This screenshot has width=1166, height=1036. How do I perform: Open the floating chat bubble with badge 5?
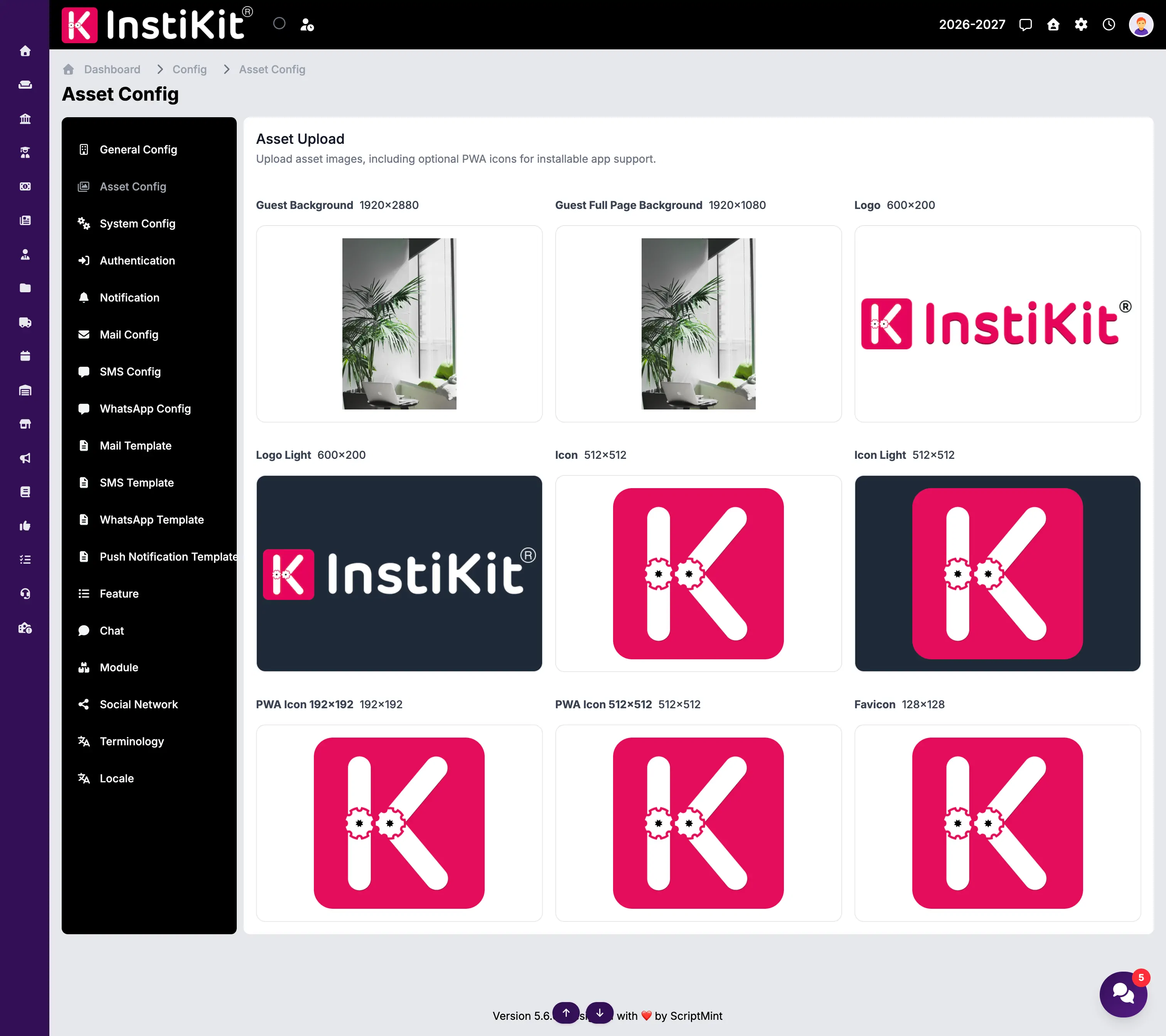pos(1123,994)
